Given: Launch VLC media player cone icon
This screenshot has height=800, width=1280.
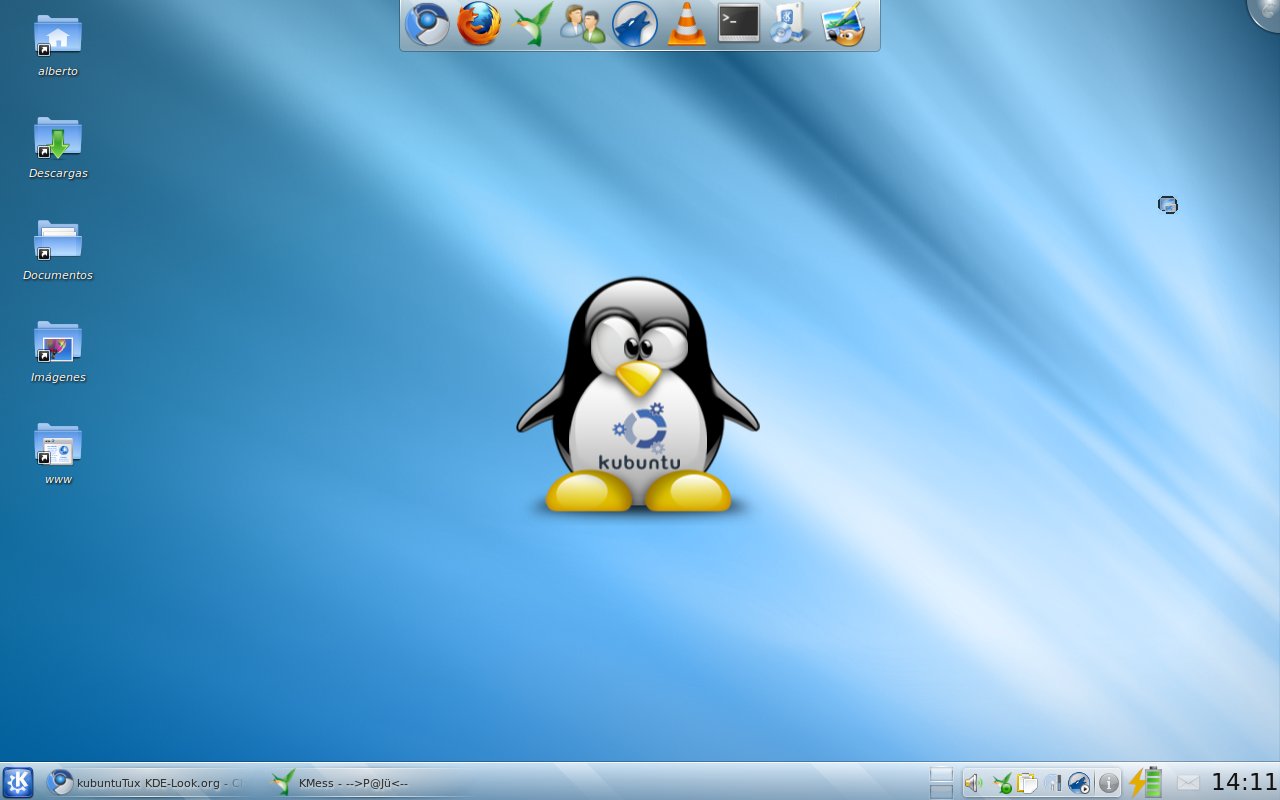Looking at the screenshot, I should pyautogui.click(x=687, y=24).
